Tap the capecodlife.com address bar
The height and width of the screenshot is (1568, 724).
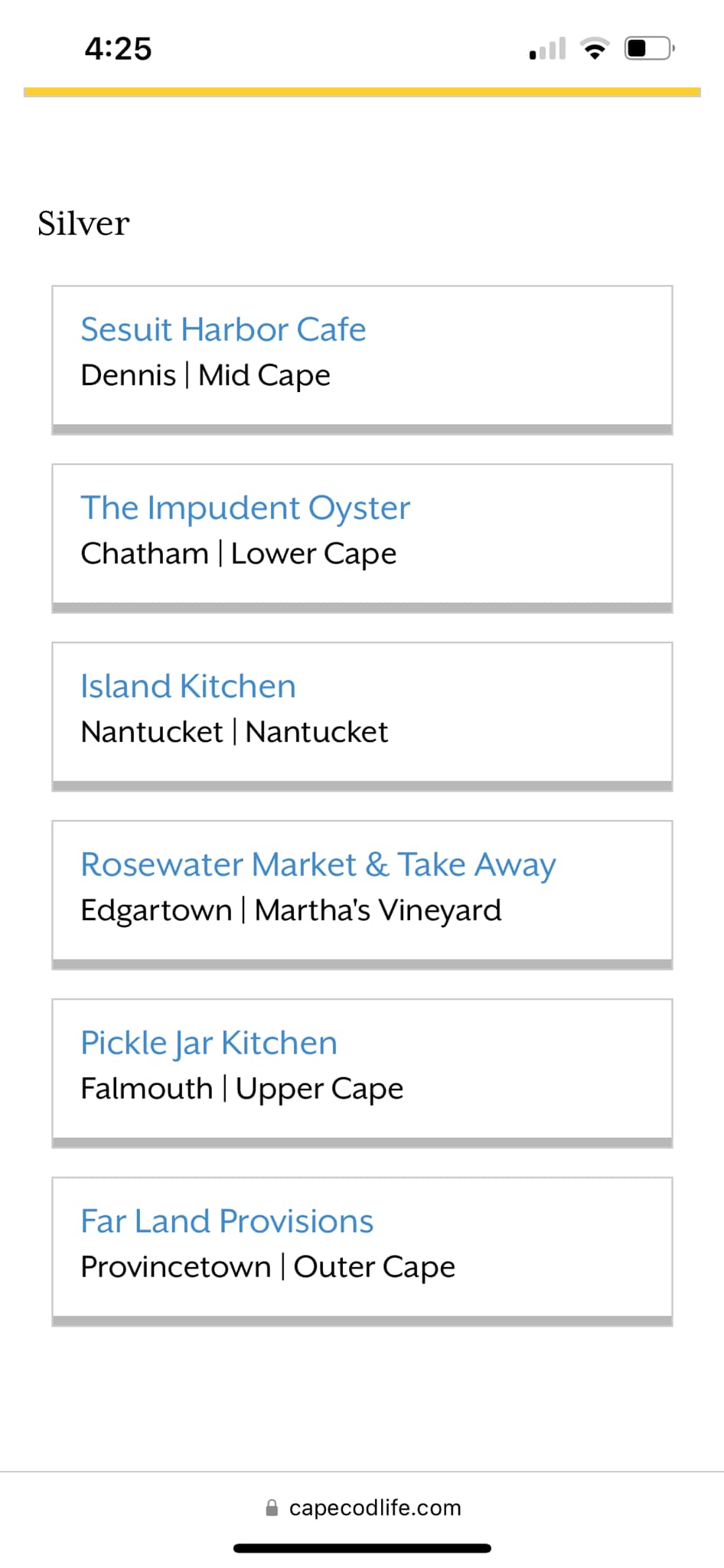click(362, 1508)
